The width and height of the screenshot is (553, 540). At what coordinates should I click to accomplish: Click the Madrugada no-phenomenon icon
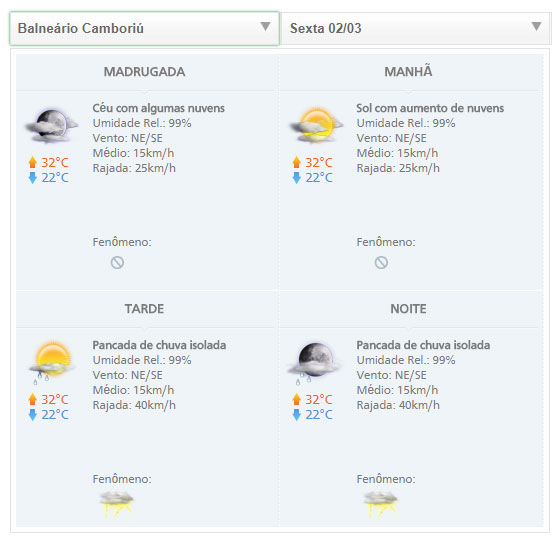click(x=117, y=262)
